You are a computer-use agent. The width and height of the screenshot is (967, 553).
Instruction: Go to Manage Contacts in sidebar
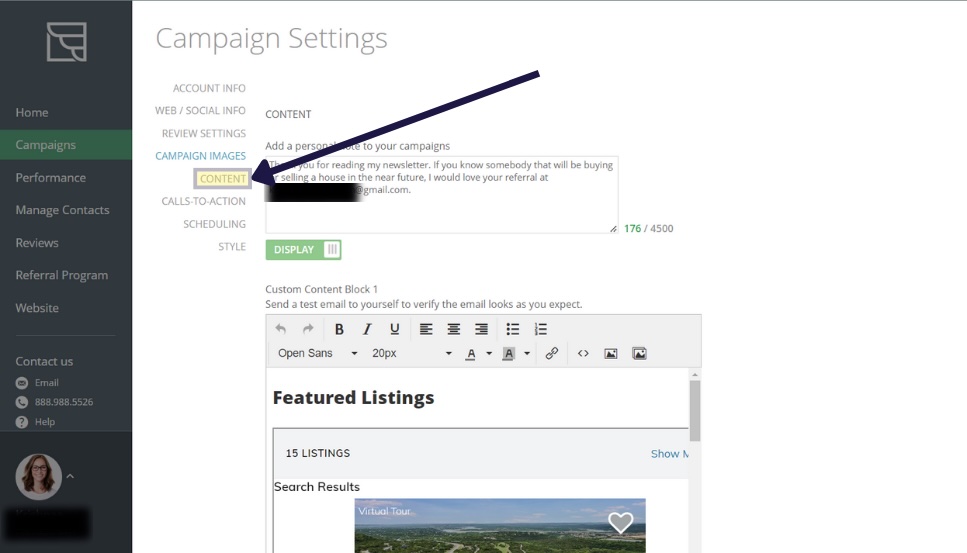point(62,210)
